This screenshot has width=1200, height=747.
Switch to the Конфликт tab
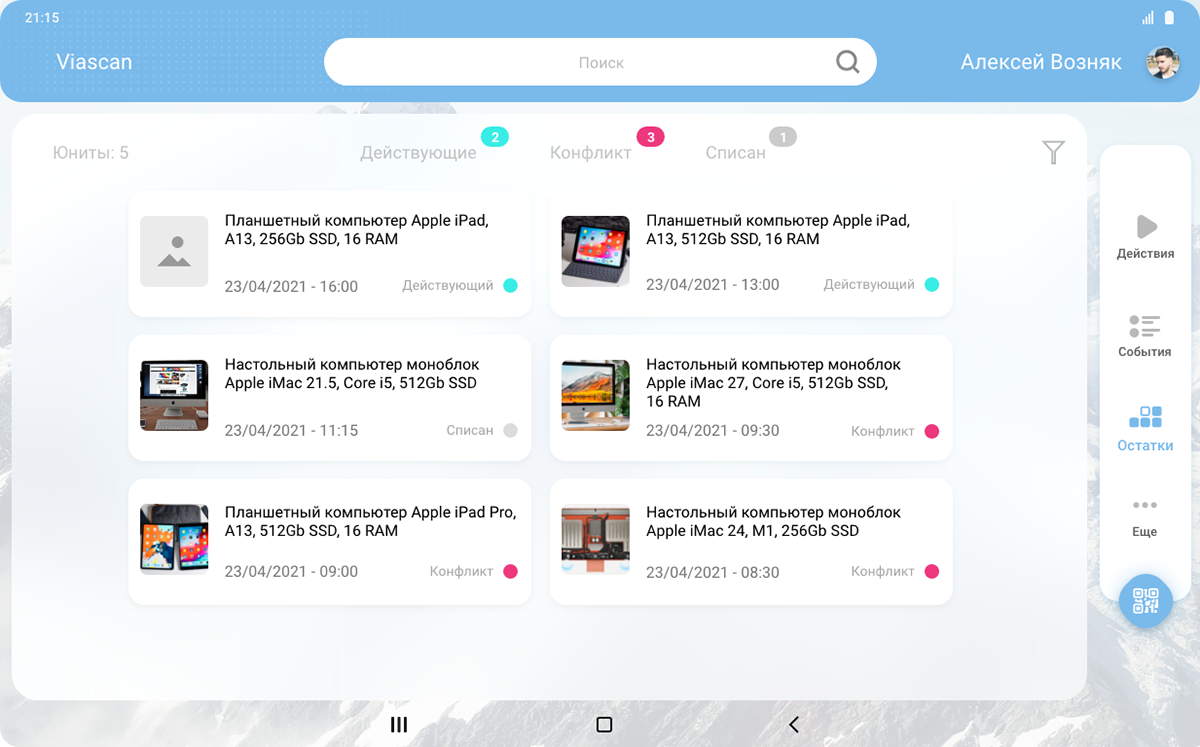tap(590, 153)
